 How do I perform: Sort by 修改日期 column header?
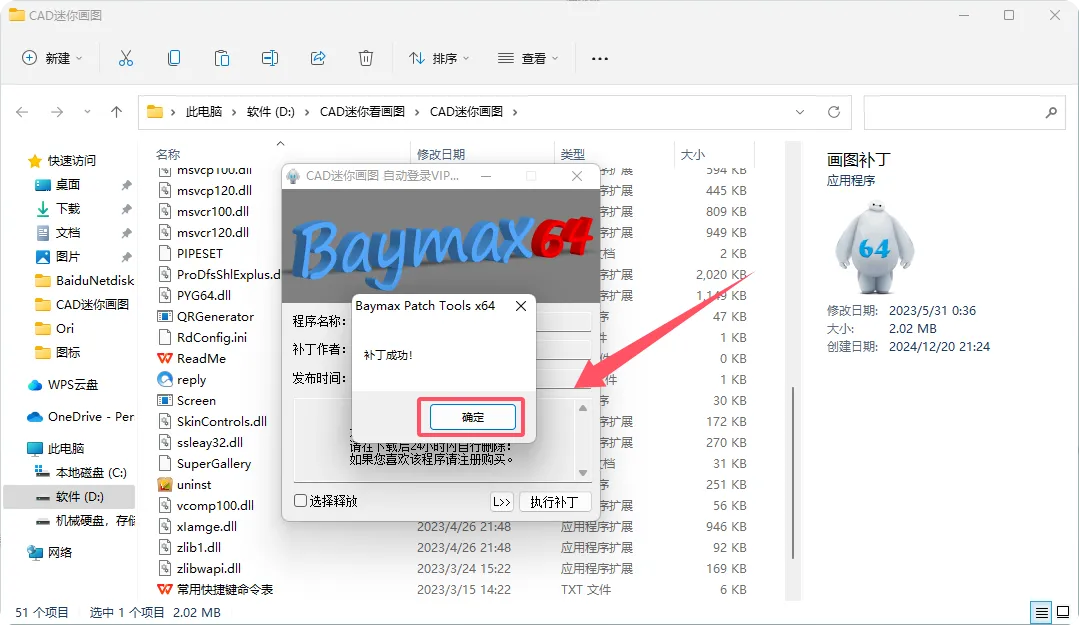pyautogui.click(x=440, y=154)
